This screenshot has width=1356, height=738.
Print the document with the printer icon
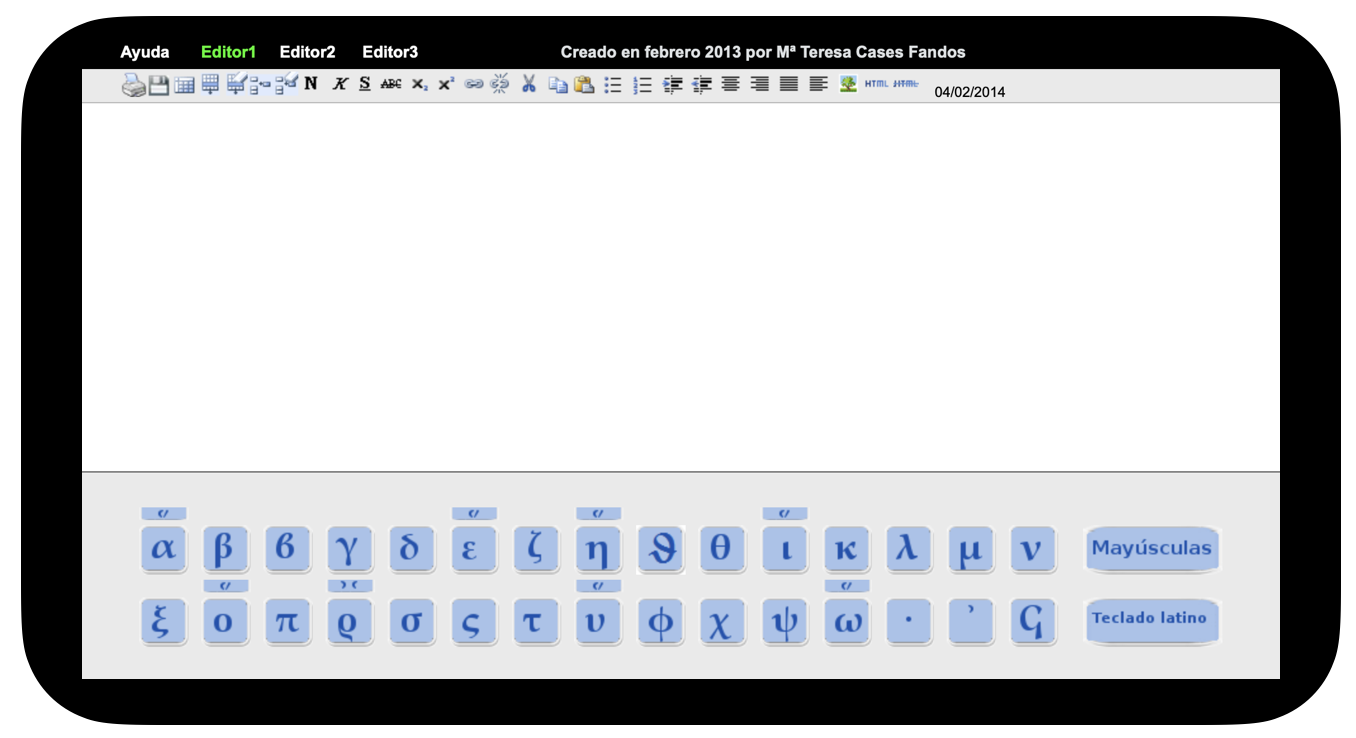(133, 86)
